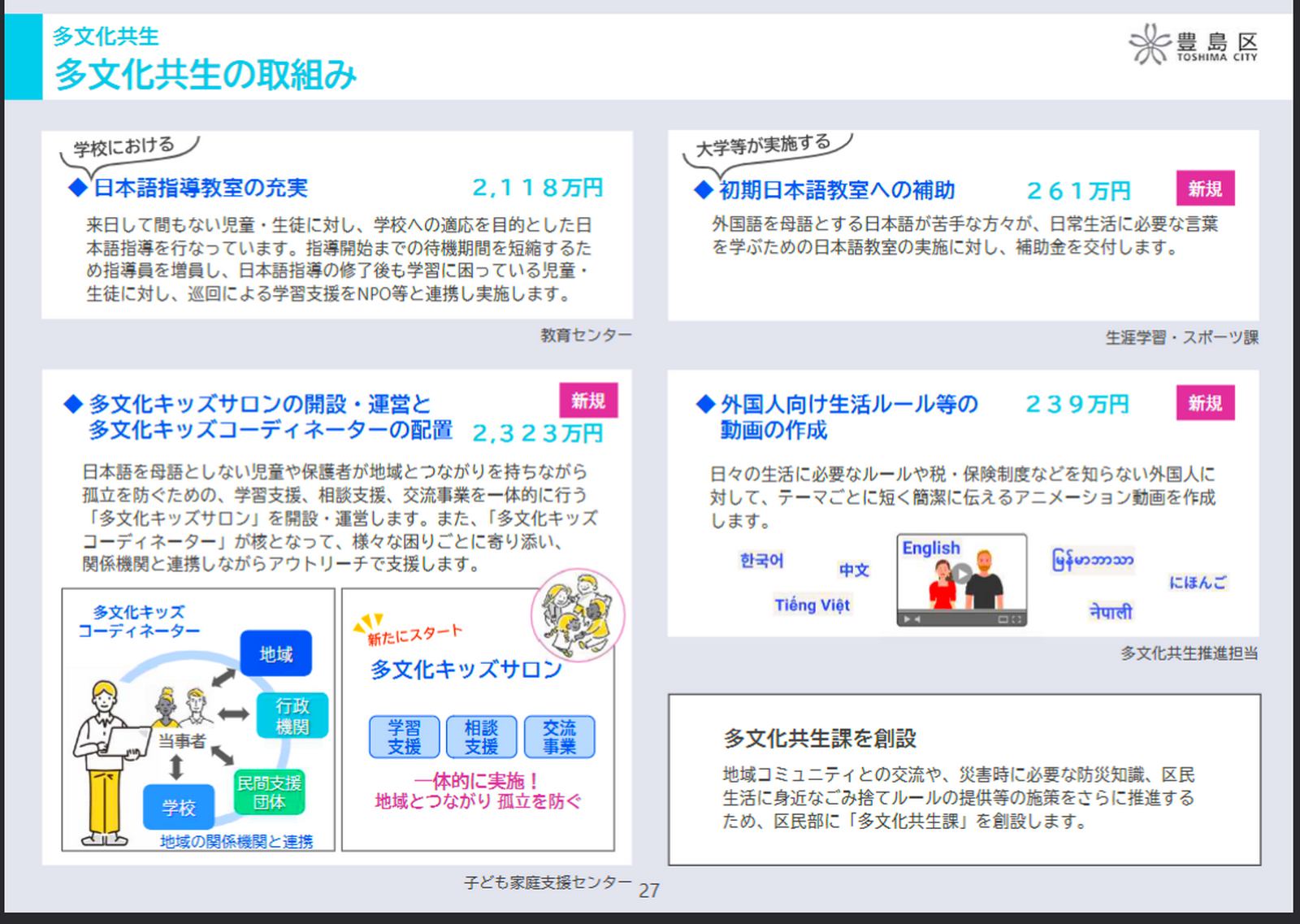Click the play button on the English video
1300x924 pixels.
961,574
